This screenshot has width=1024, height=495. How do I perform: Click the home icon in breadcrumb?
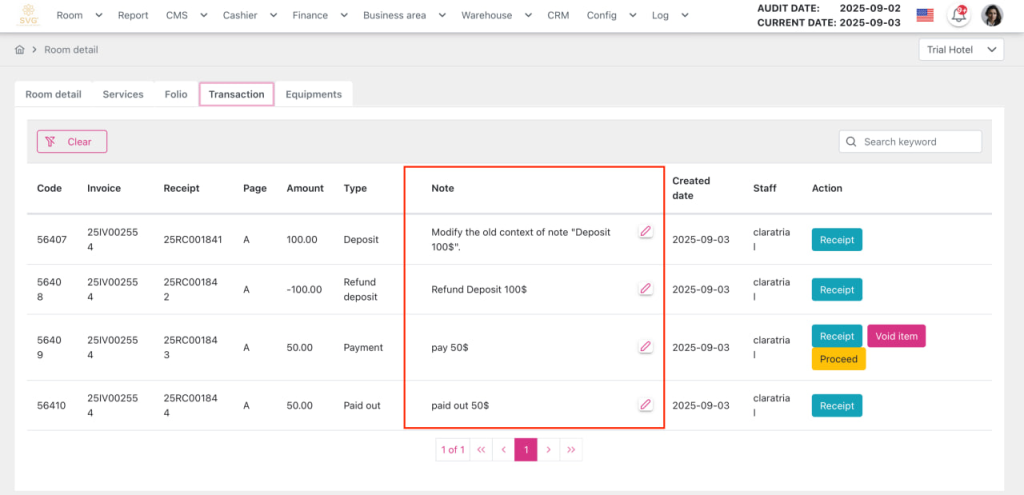pyautogui.click(x=20, y=50)
